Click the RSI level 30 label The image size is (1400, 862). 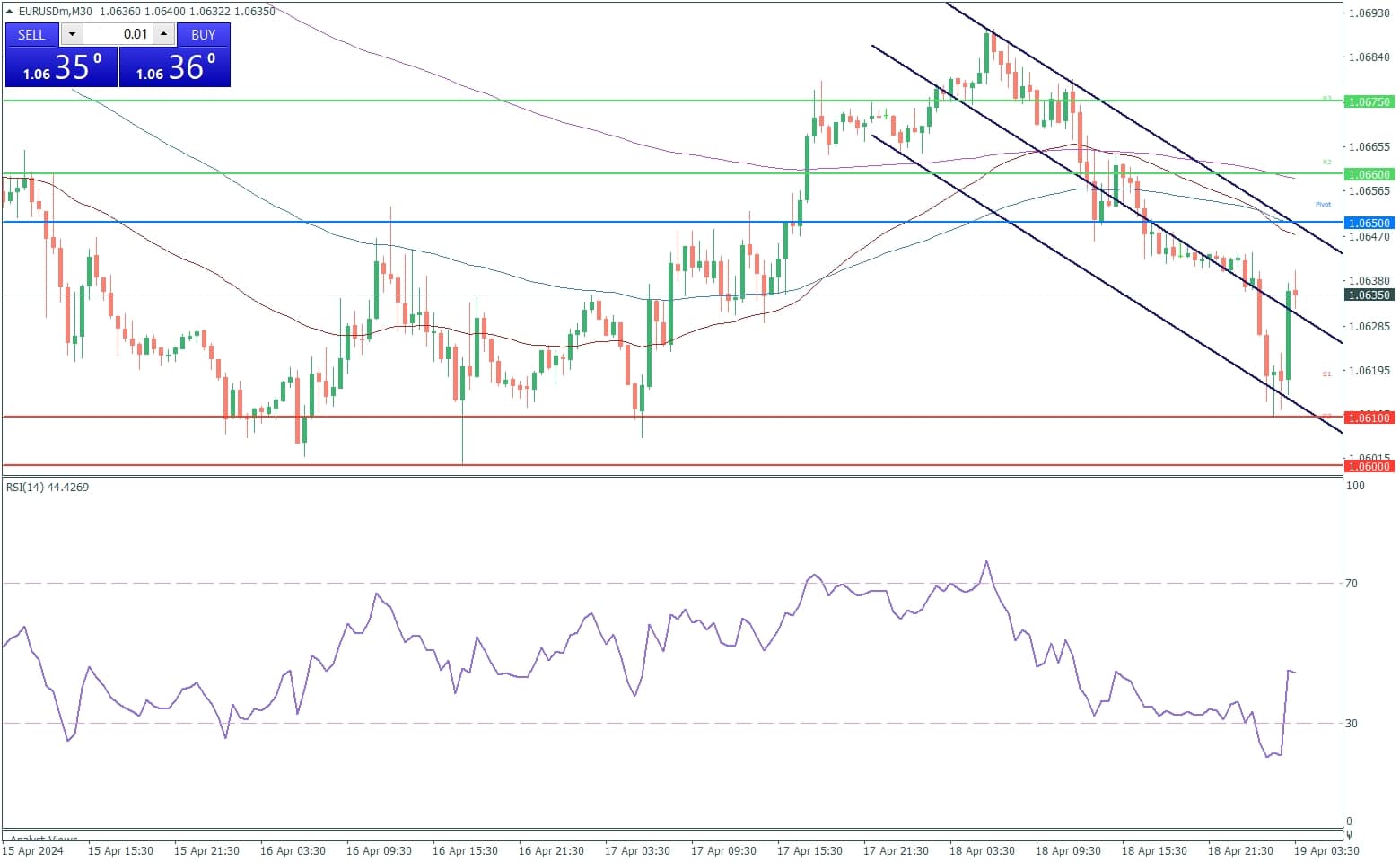pos(1352,724)
